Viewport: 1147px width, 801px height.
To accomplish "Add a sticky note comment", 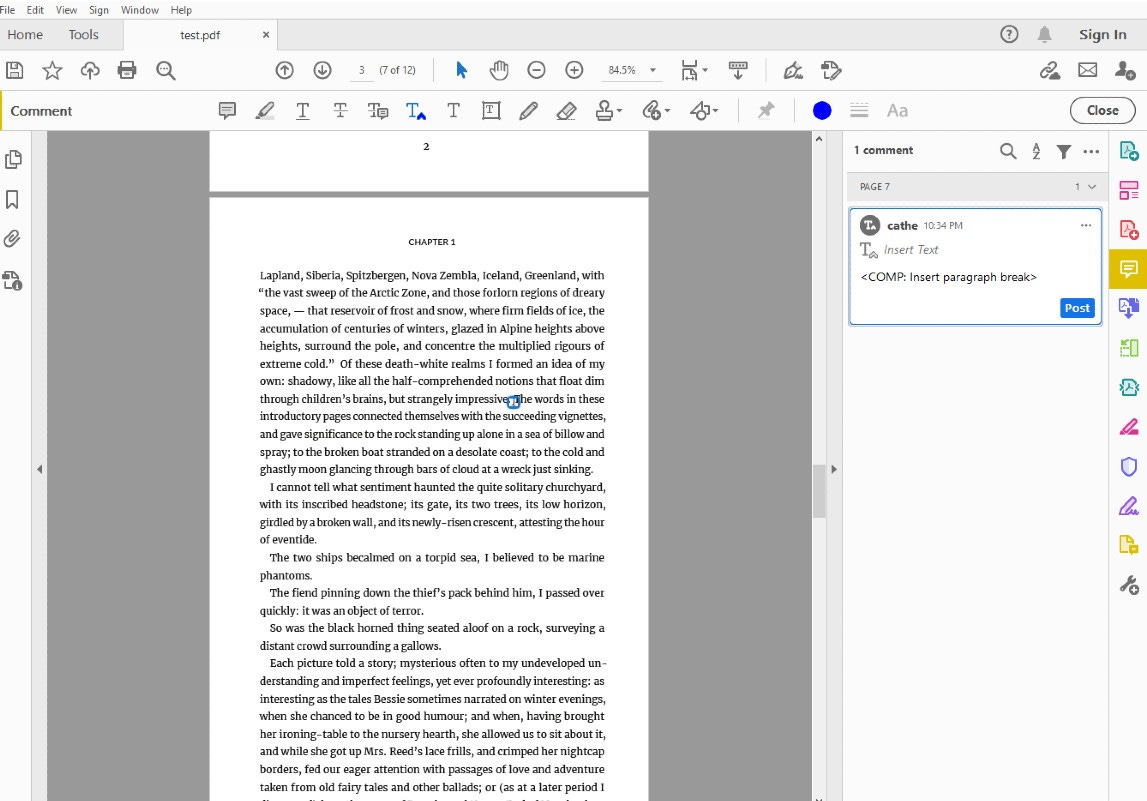I will [227, 110].
